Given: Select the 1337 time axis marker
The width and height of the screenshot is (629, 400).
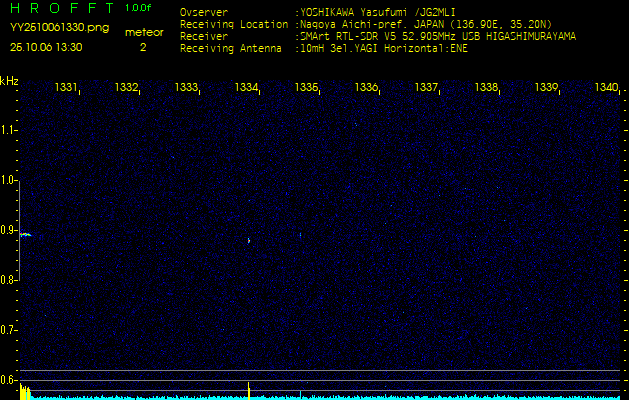Looking at the screenshot, I should (426, 88).
